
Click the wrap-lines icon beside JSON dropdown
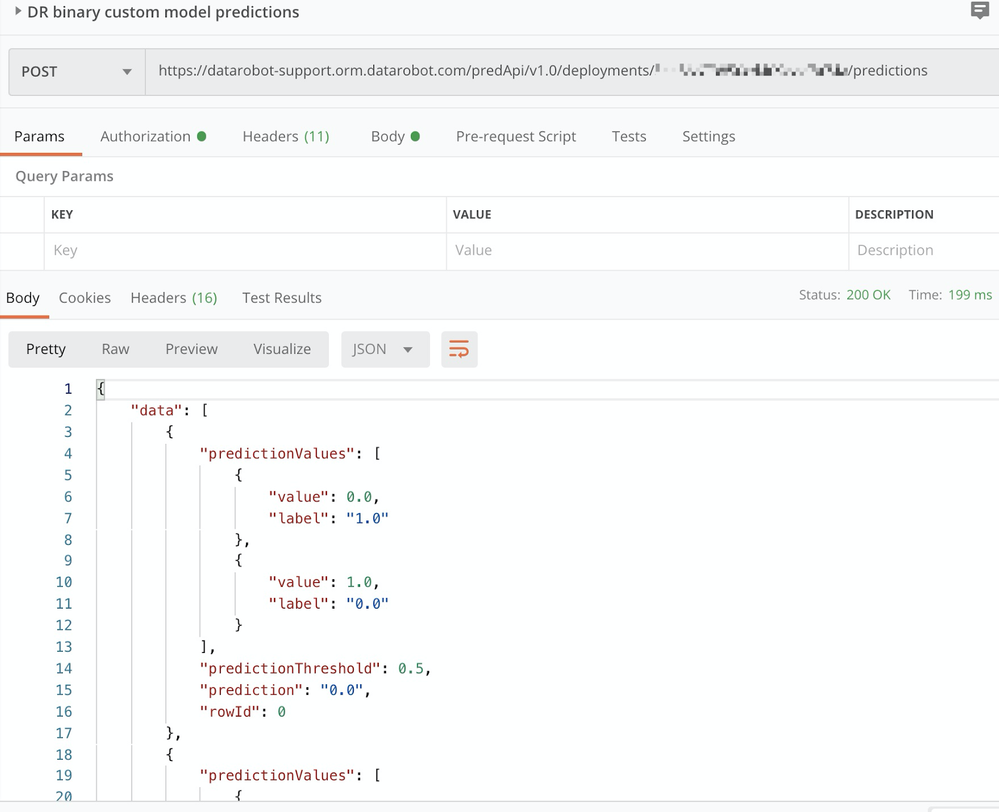[x=459, y=349]
